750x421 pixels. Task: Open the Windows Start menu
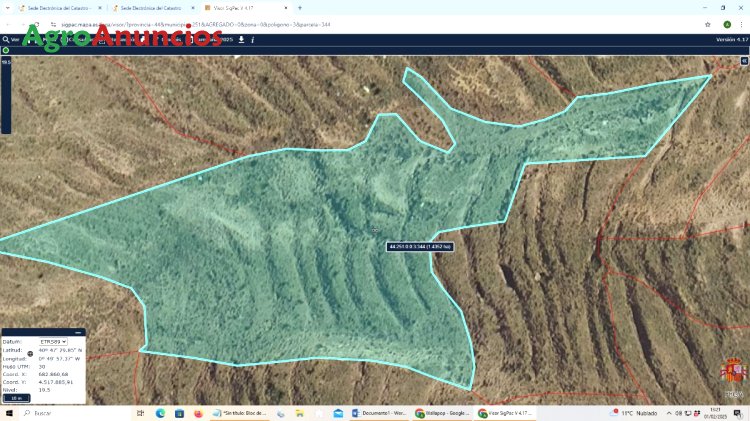click(9, 413)
